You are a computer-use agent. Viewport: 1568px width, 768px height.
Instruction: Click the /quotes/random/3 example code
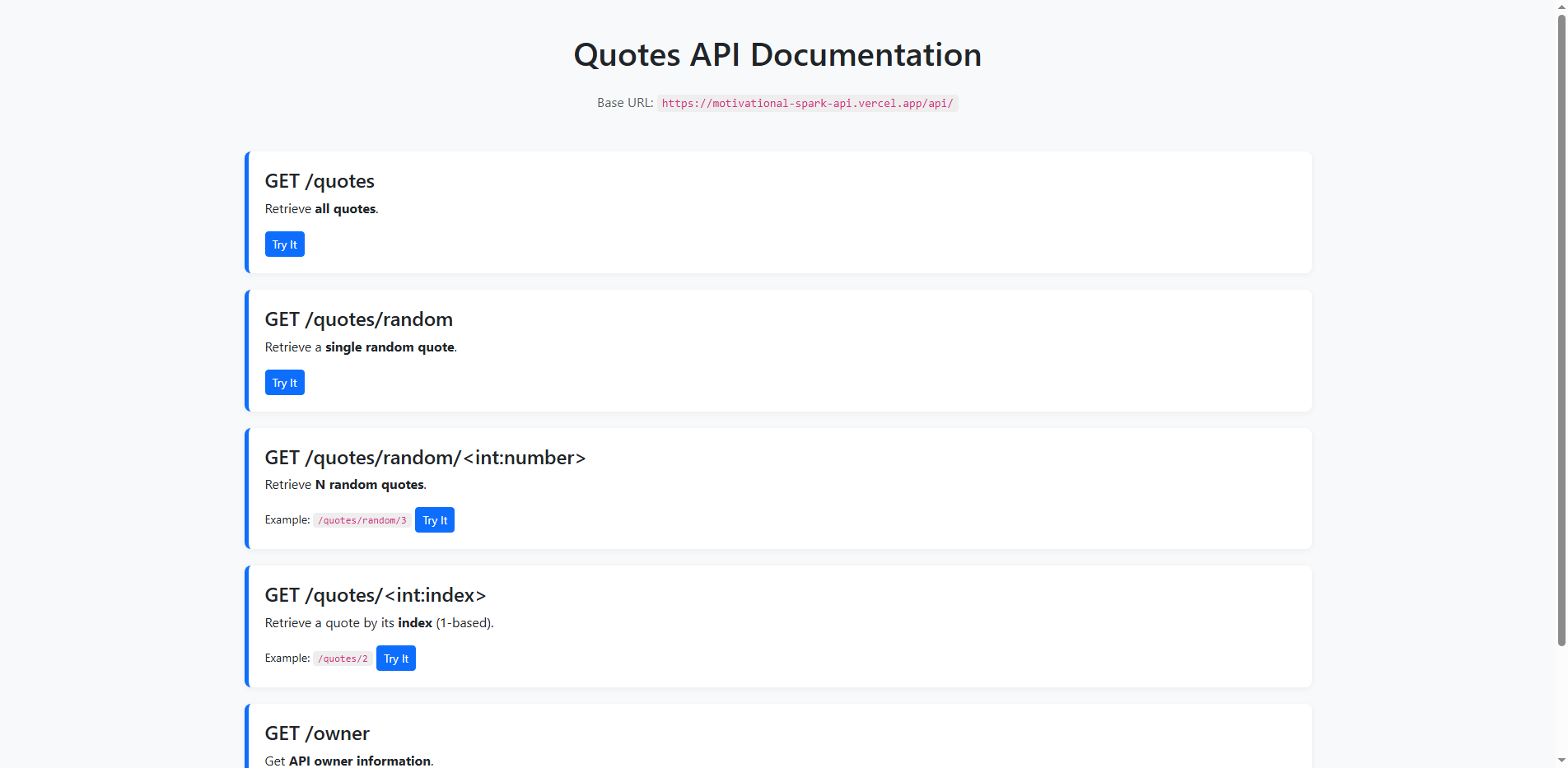(x=362, y=519)
